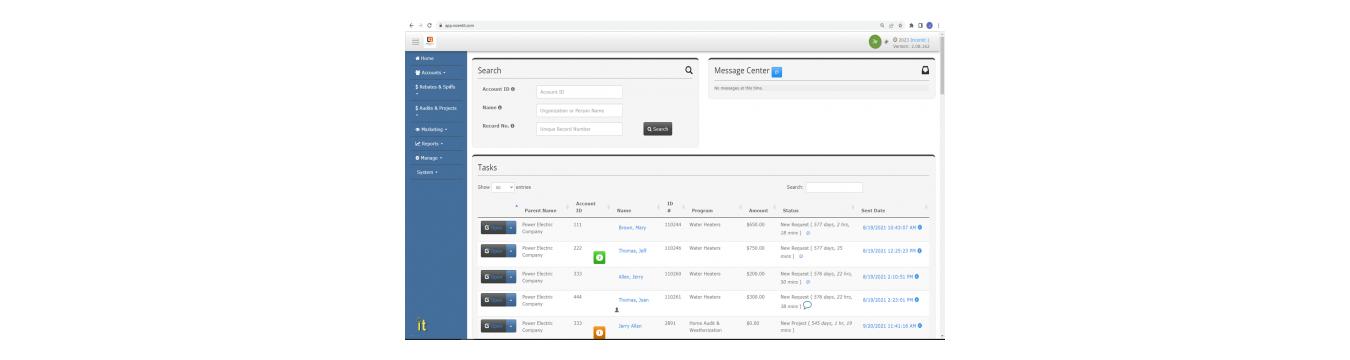Focus the Unique Record Number field

(579, 128)
